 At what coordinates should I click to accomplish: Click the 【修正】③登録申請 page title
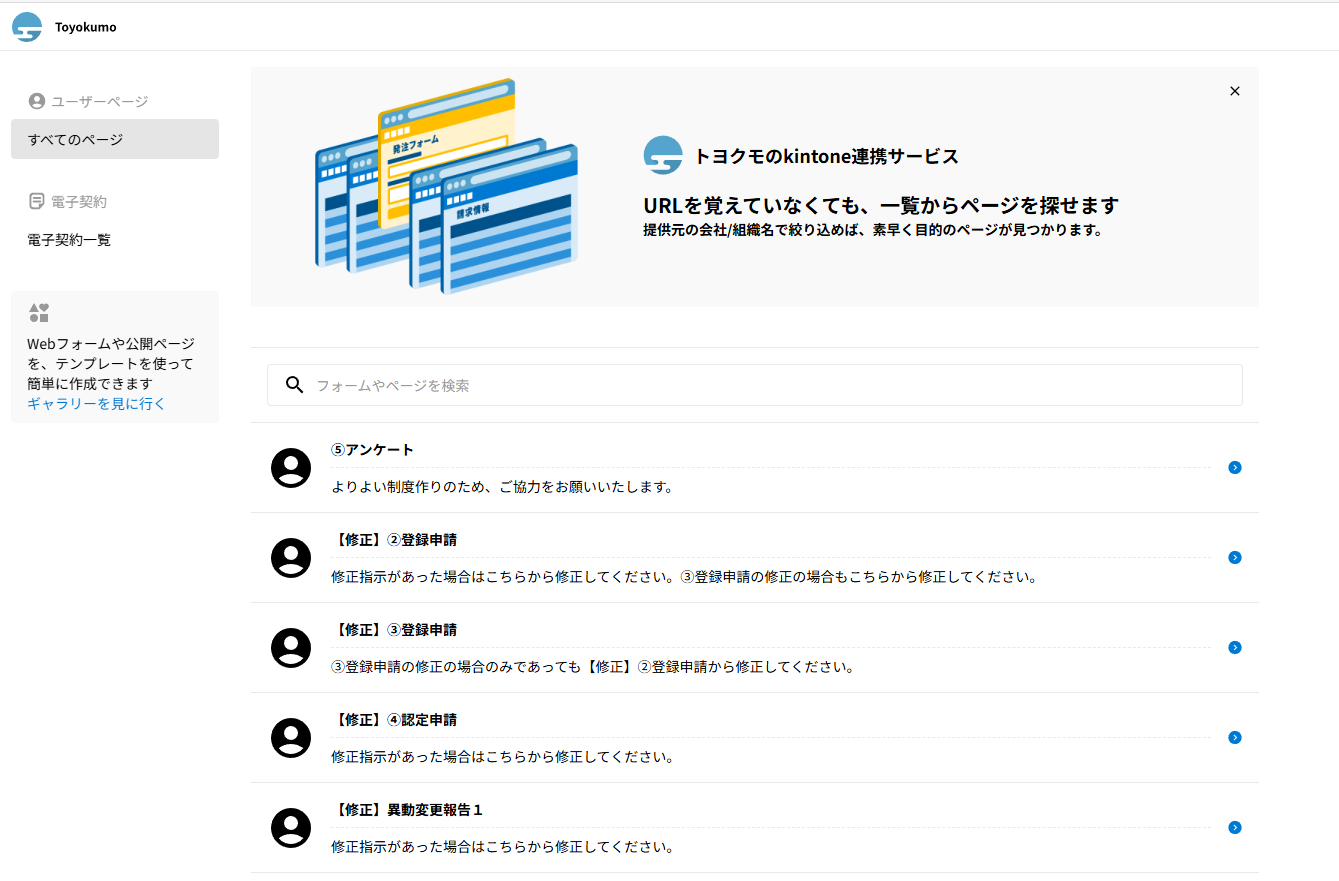393,630
